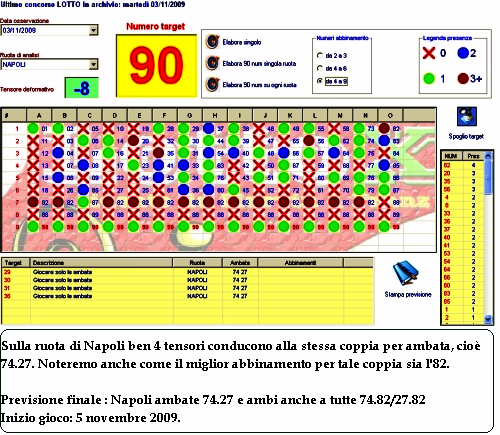Click the red X legend icon for 0
Viewport: 500px width, 435px height.
429,53
